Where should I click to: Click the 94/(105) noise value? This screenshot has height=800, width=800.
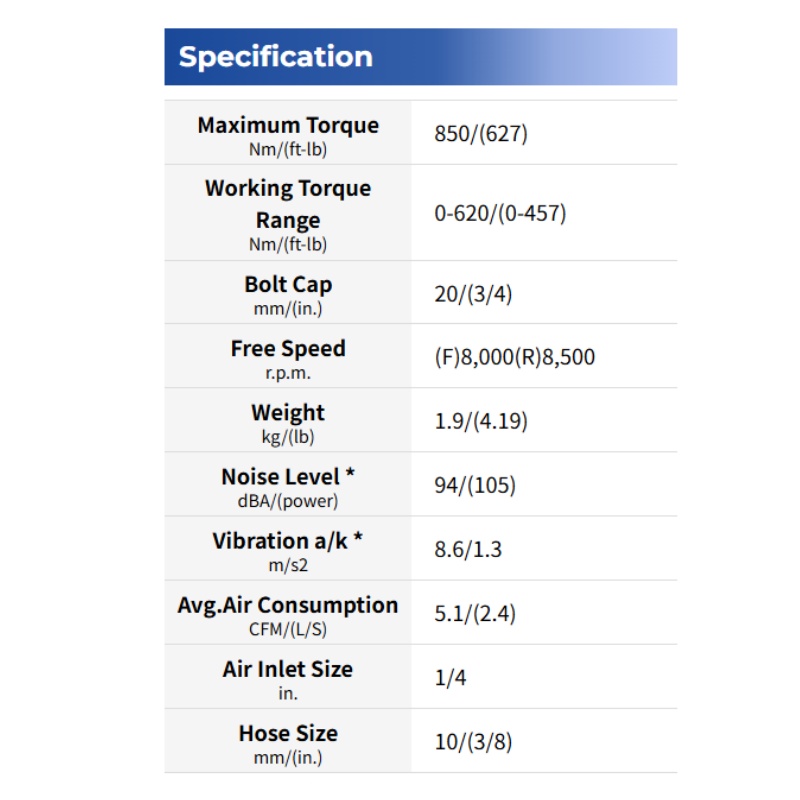tap(474, 485)
